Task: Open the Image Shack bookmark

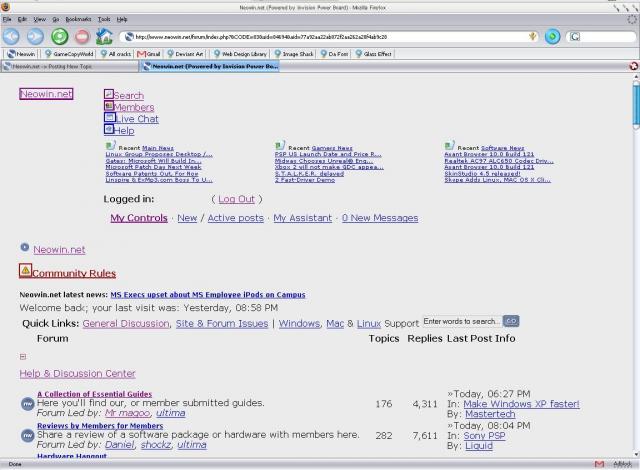Action: (x=294, y=54)
